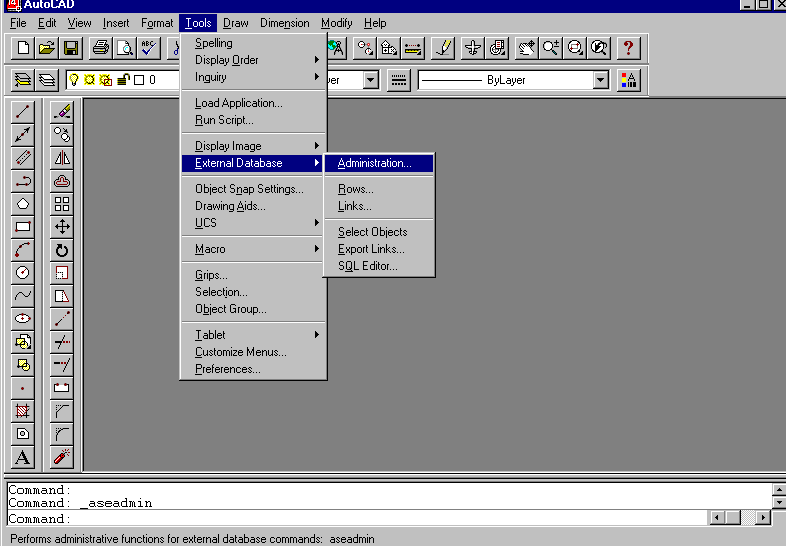Toggle layer 0 lock padlock icon

pos(123,80)
